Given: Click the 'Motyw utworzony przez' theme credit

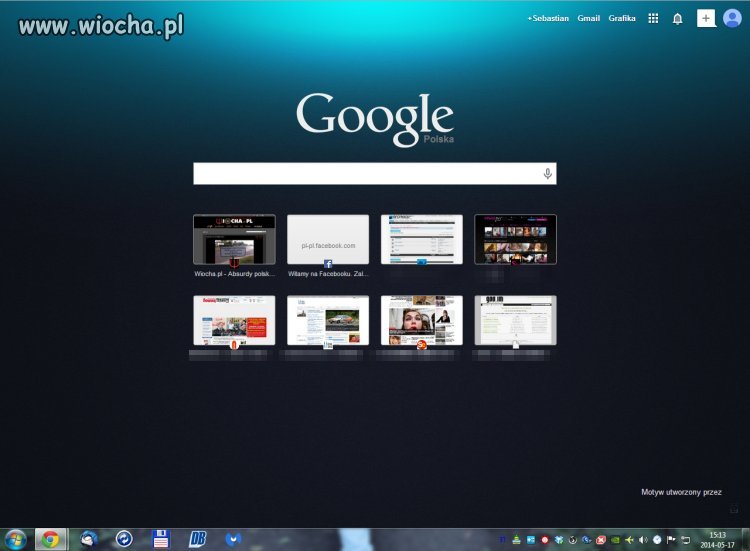Looking at the screenshot, I should tap(681, 492).
